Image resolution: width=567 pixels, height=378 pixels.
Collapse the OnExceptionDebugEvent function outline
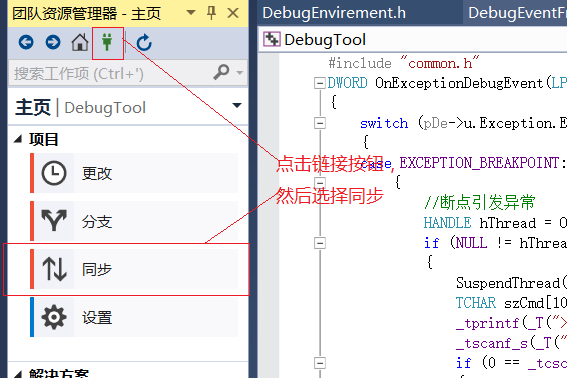point(320,84)
